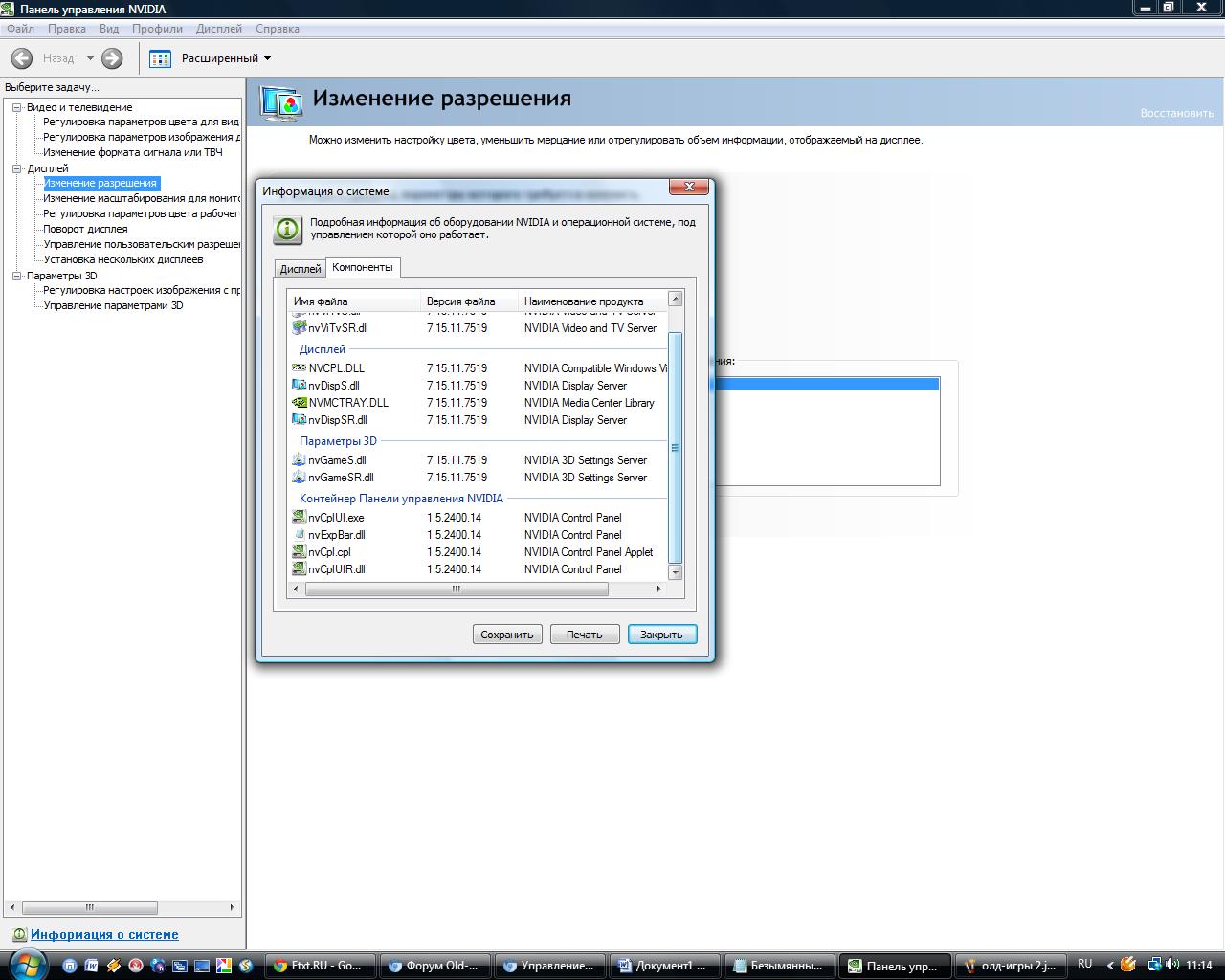The width and height of the screenshot is (1225, 980).
Task: Click the nvCpl.cpl file icon
Action: [x=299, y=551]
